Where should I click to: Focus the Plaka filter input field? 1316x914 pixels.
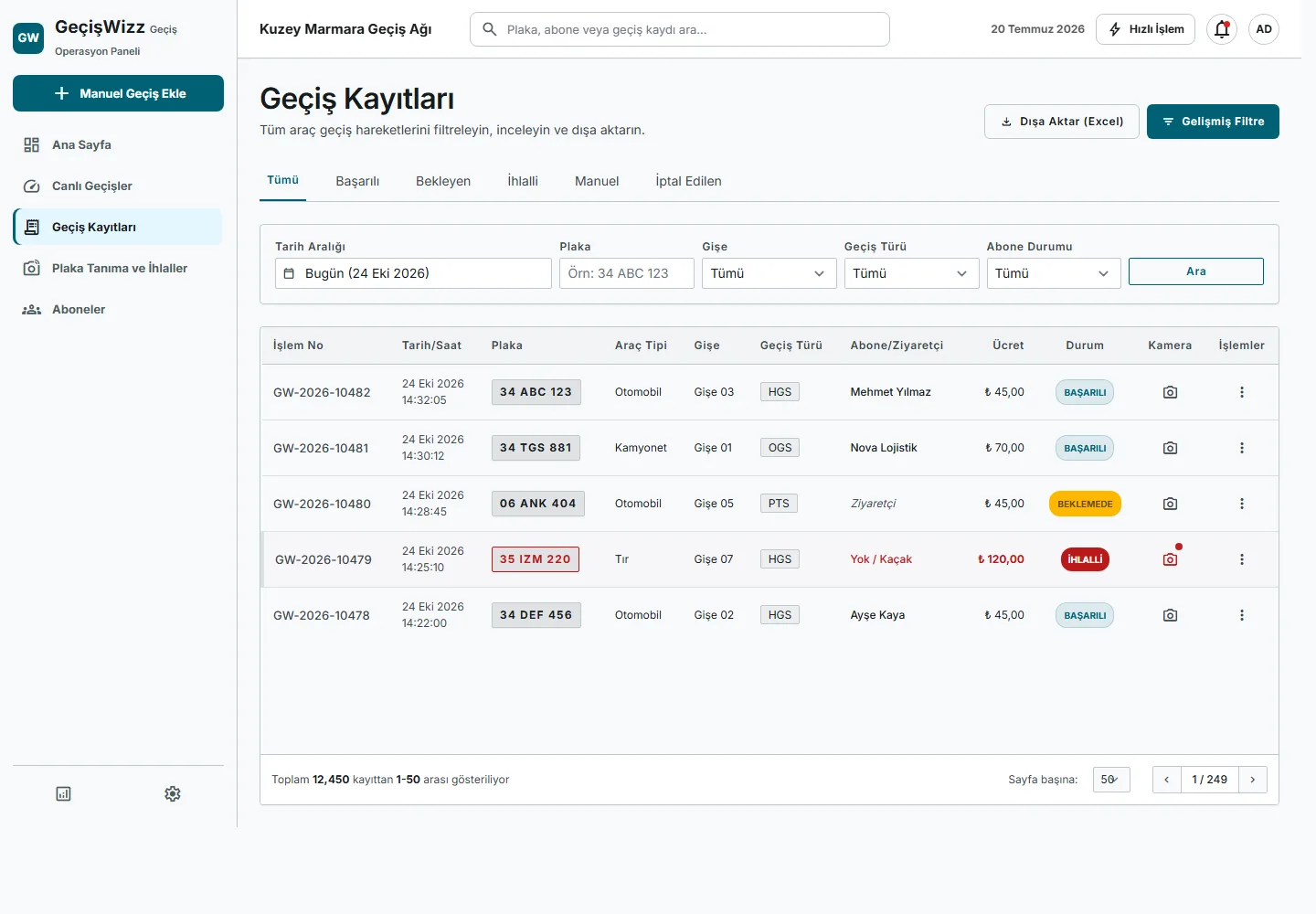point(627,273)
